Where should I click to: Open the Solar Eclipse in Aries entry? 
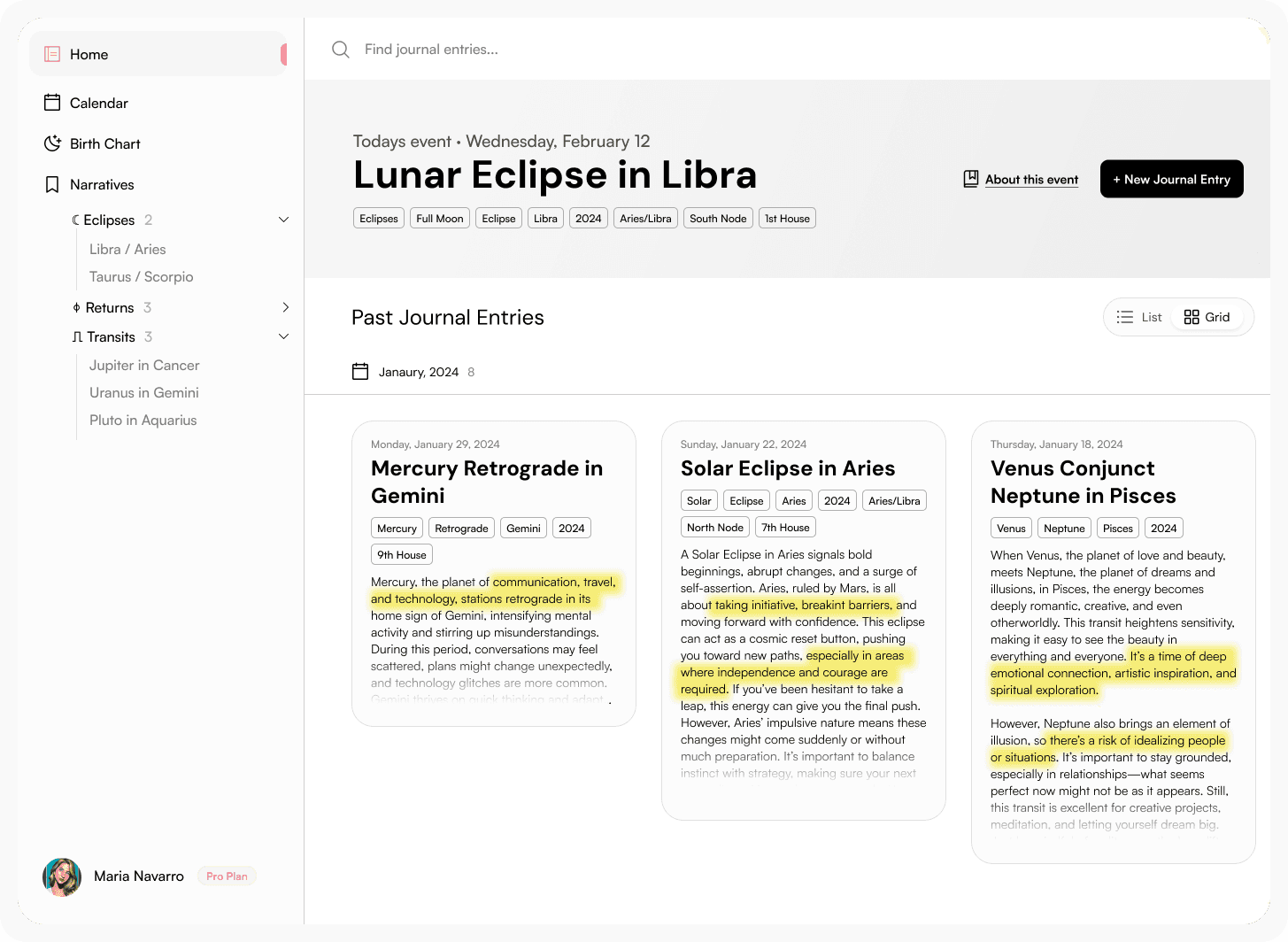tap(804, 621)
